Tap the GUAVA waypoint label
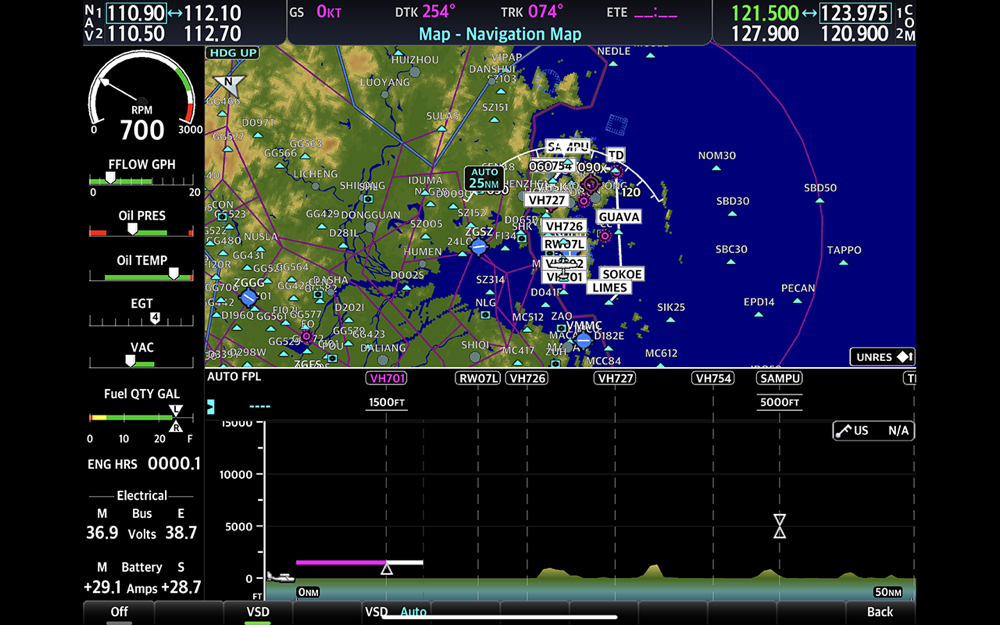 click(619, 217)
